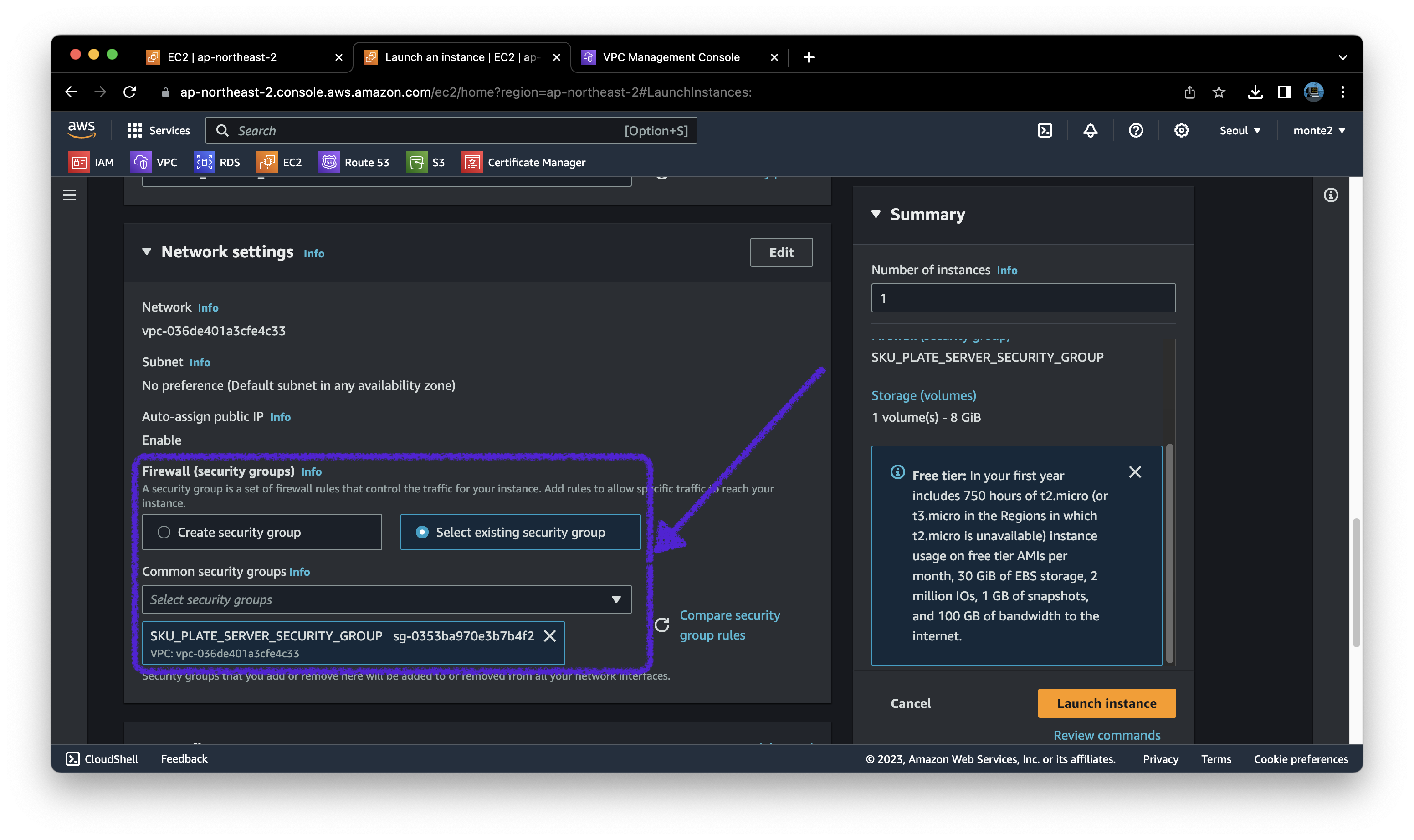Open CloudShell from the top navigation icon
The width and height of the screenshot is (1414, 840).
point(1045,131)
